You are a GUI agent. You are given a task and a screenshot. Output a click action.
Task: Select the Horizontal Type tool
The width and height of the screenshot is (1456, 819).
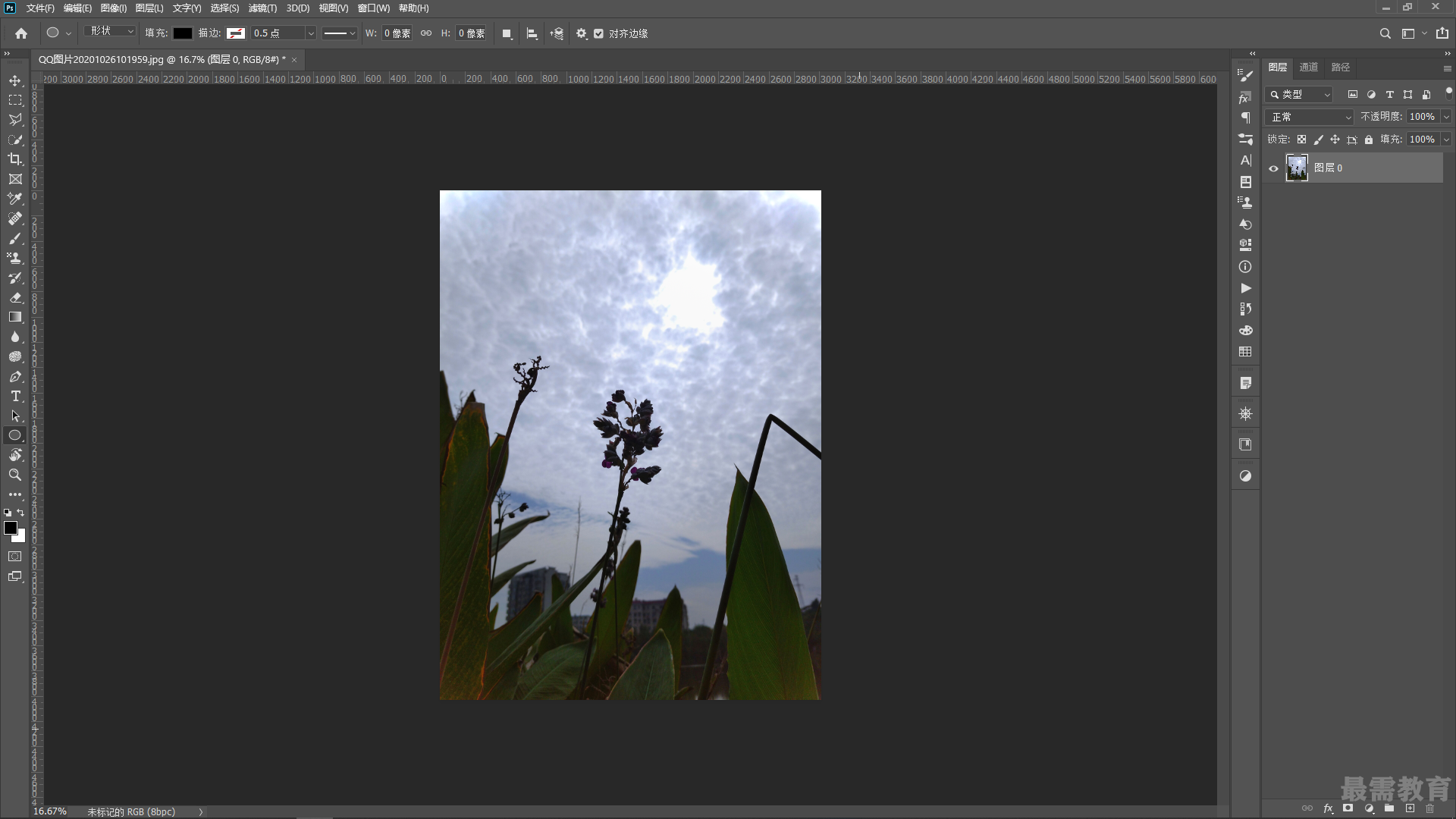pyautogui.click(x=15, y=396)
